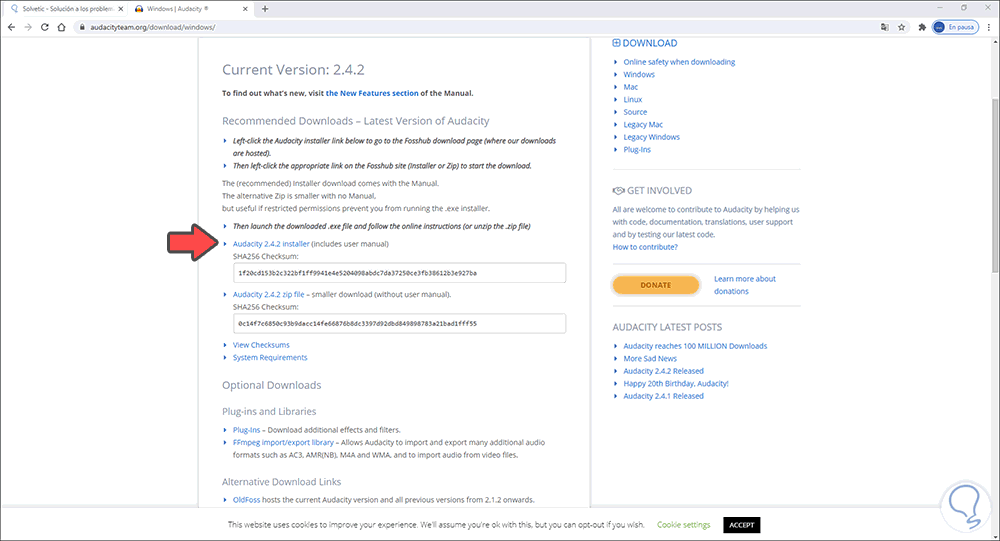Open the Audacity 2.4.1 Released post
Screen dimensions: 1000x541
click(x=663, y=396)
